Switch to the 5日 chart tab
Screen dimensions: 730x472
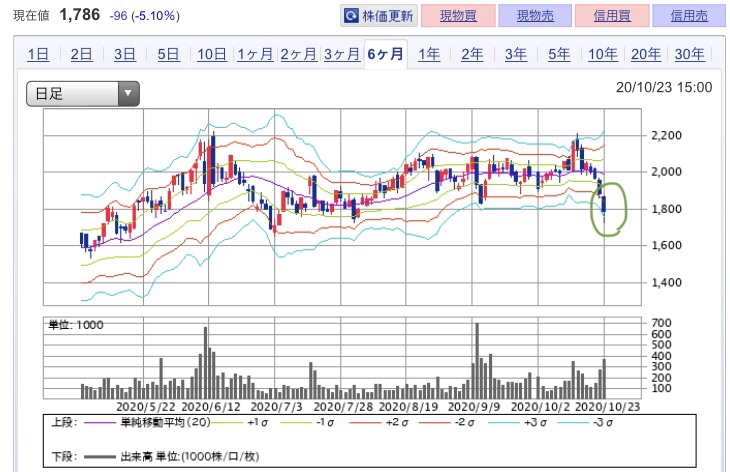point(168,54)
